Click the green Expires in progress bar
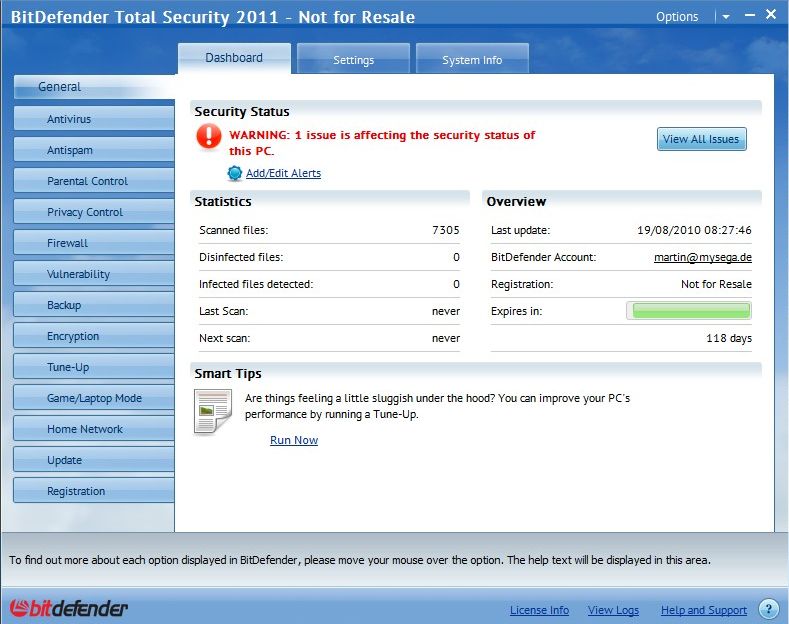The image size is (789, 624). [689, 310]
